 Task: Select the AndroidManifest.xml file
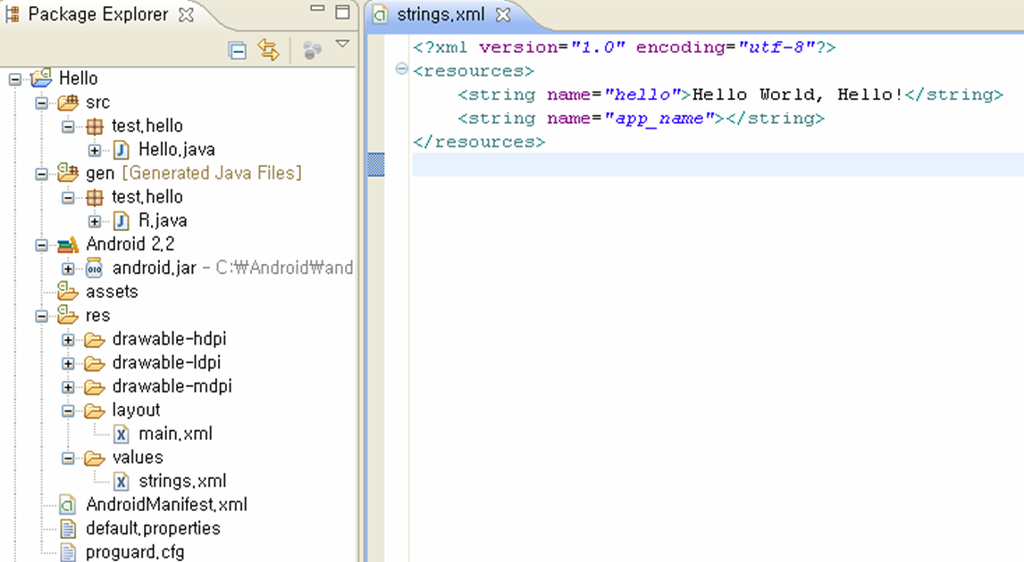166,505
